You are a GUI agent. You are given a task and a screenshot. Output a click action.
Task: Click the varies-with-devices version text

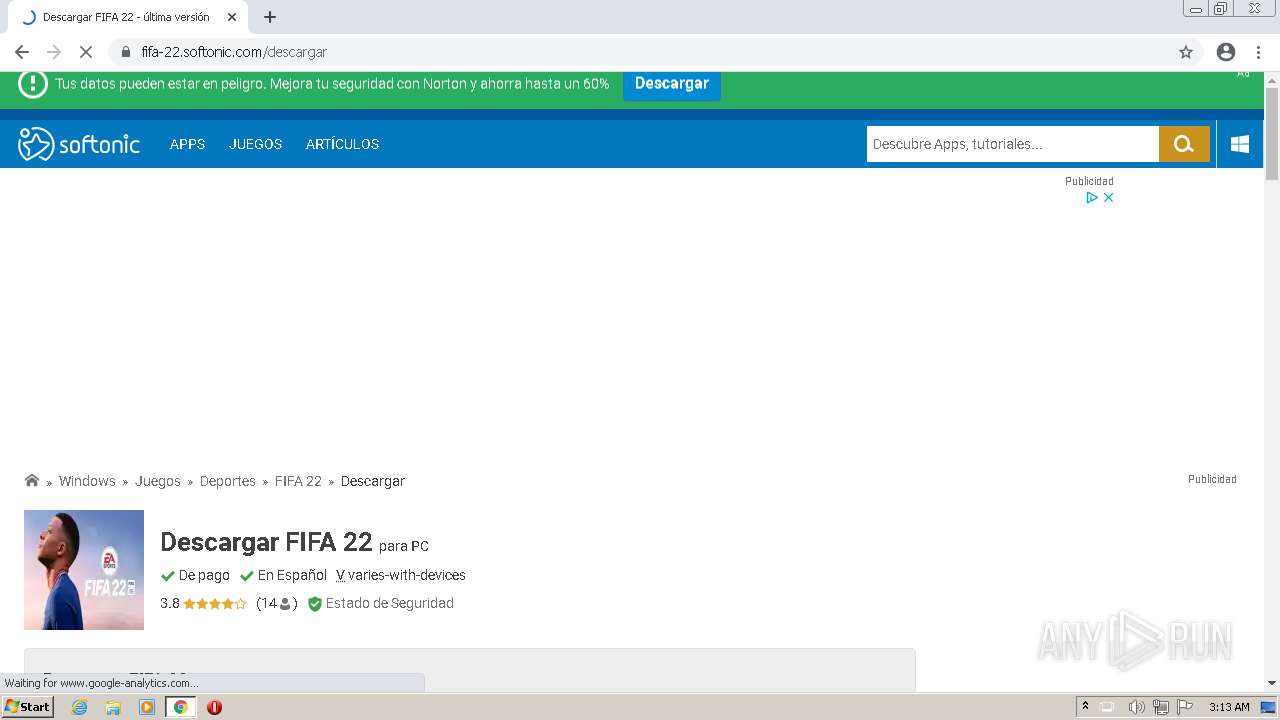coord(406,575)
